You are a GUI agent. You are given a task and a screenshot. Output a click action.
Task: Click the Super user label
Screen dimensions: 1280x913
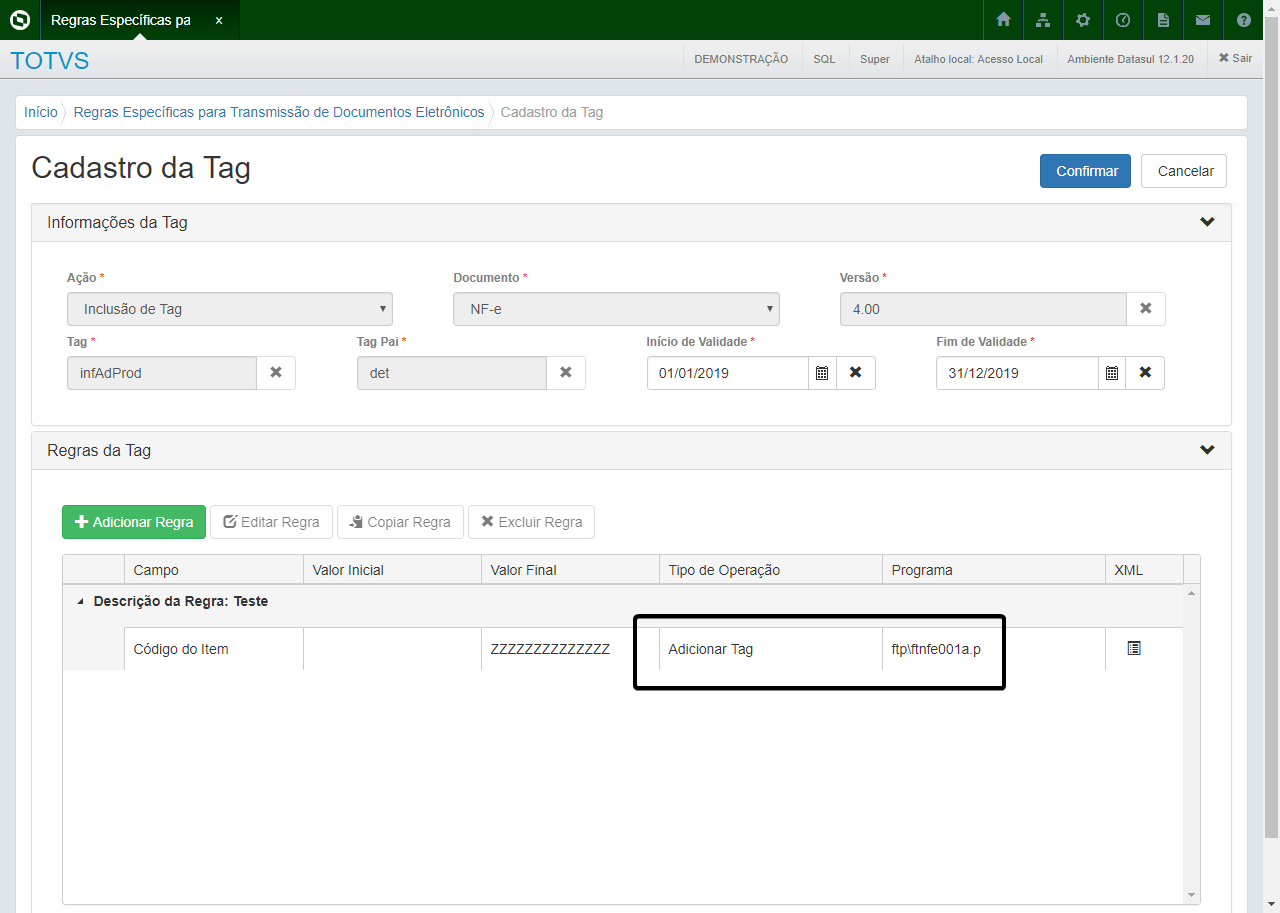875,59
